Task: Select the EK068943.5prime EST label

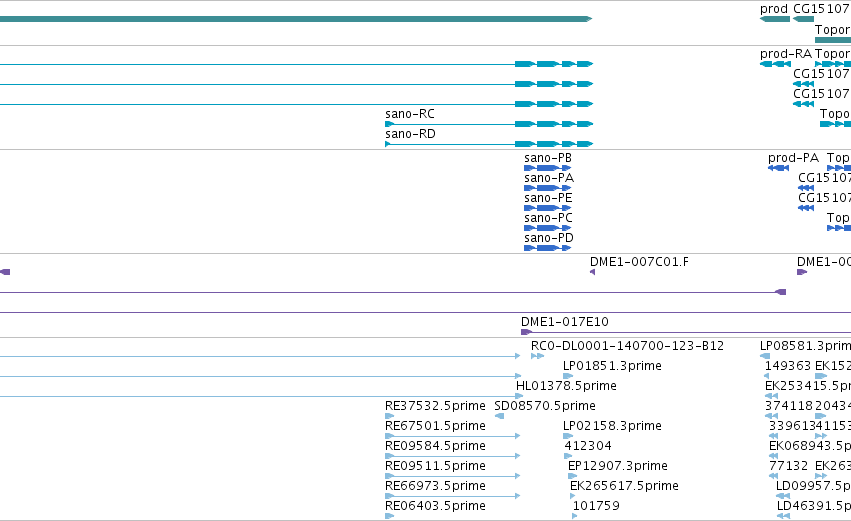Action: tap(810, 447)
